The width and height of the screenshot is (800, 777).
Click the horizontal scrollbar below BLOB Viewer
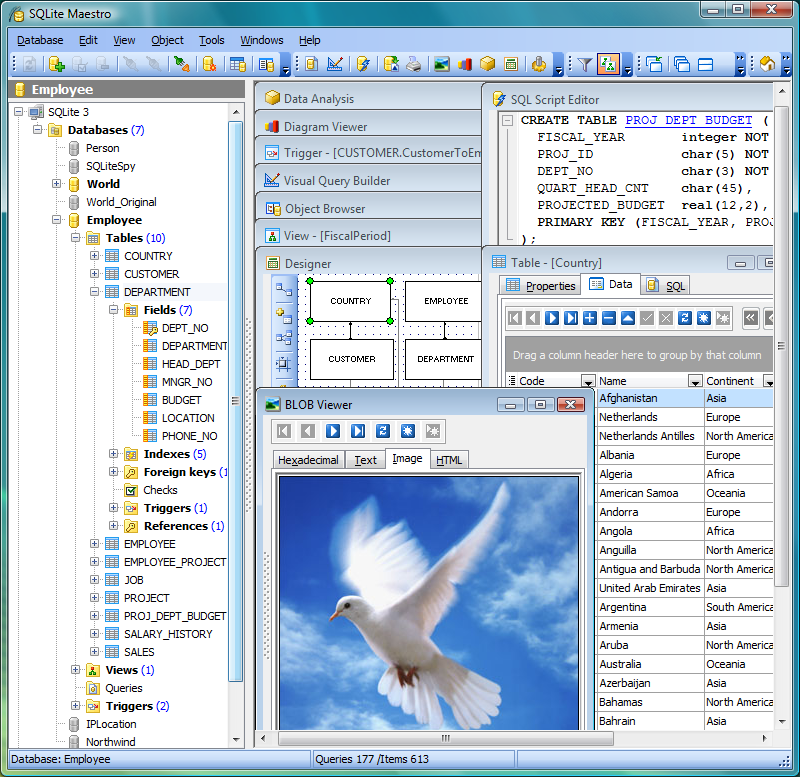point(445,738)
